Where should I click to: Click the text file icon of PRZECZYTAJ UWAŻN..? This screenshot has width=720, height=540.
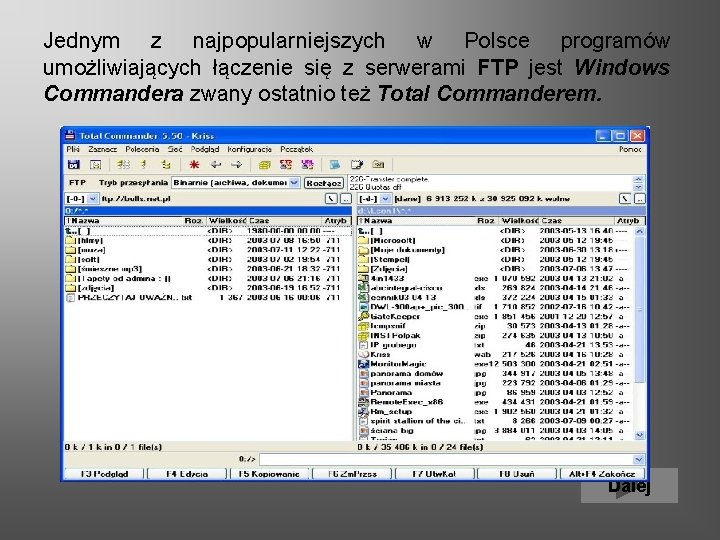point(70,298)
